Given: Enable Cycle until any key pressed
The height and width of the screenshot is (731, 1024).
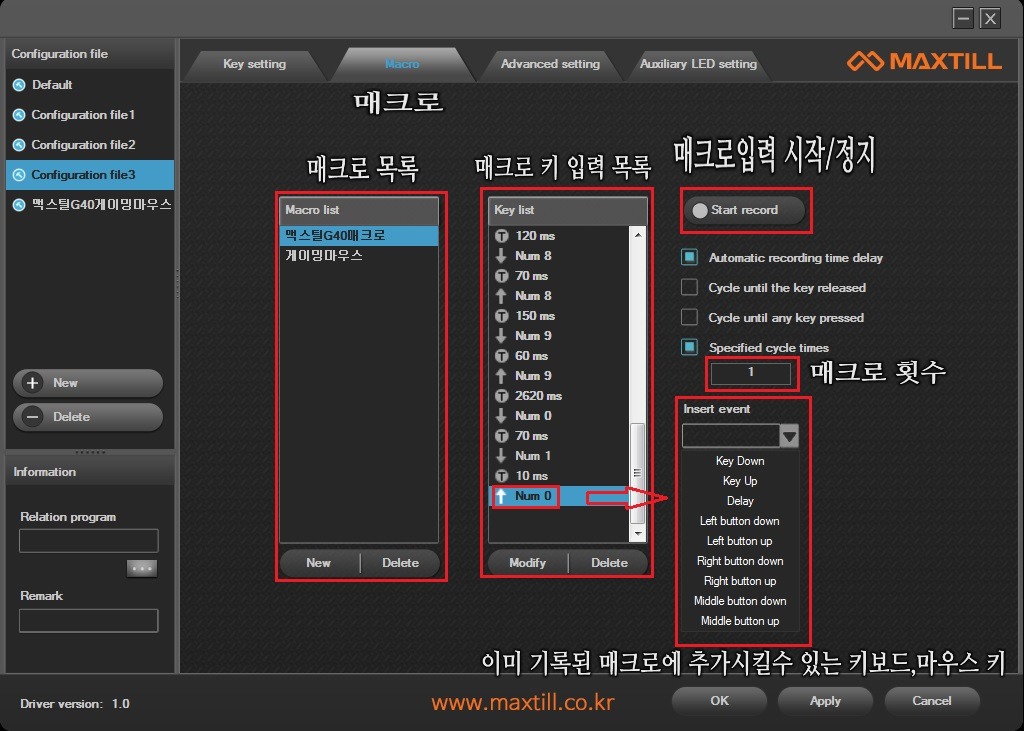Looking at the screenshot, I should click(689, 317).
